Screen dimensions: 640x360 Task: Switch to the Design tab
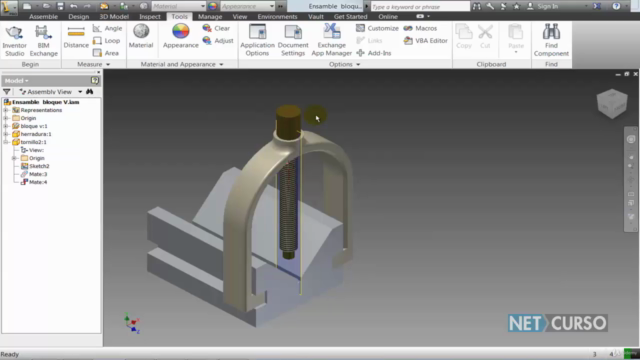pos(78,17)
